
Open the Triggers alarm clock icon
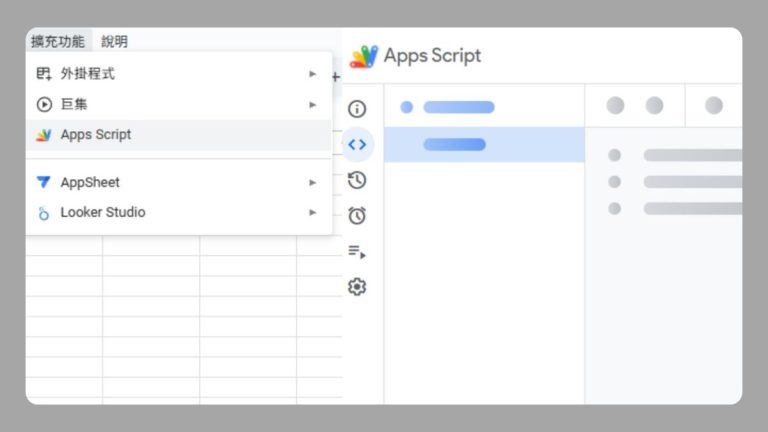357,216
